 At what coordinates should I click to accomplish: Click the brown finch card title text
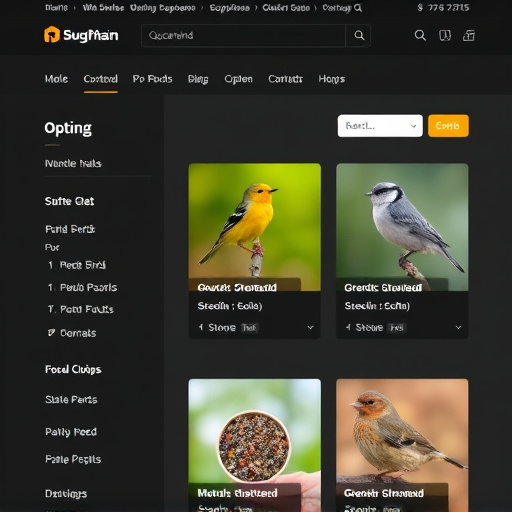click(384, 493)
